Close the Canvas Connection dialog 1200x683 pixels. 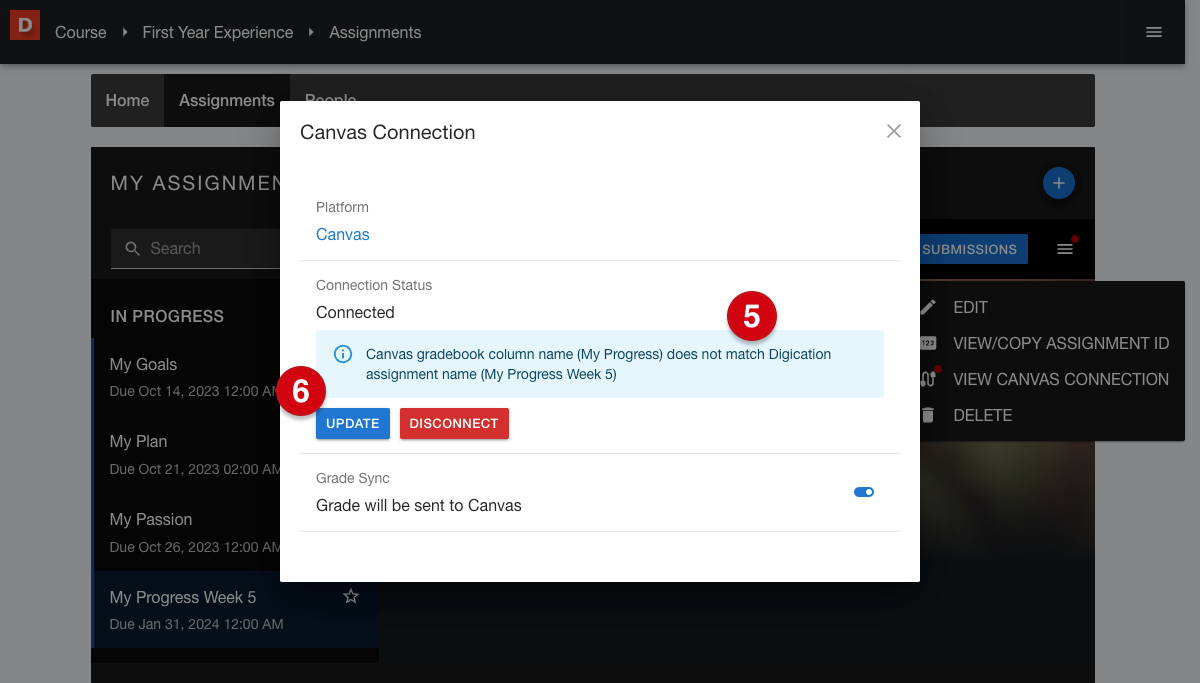(x=894, y=131)
